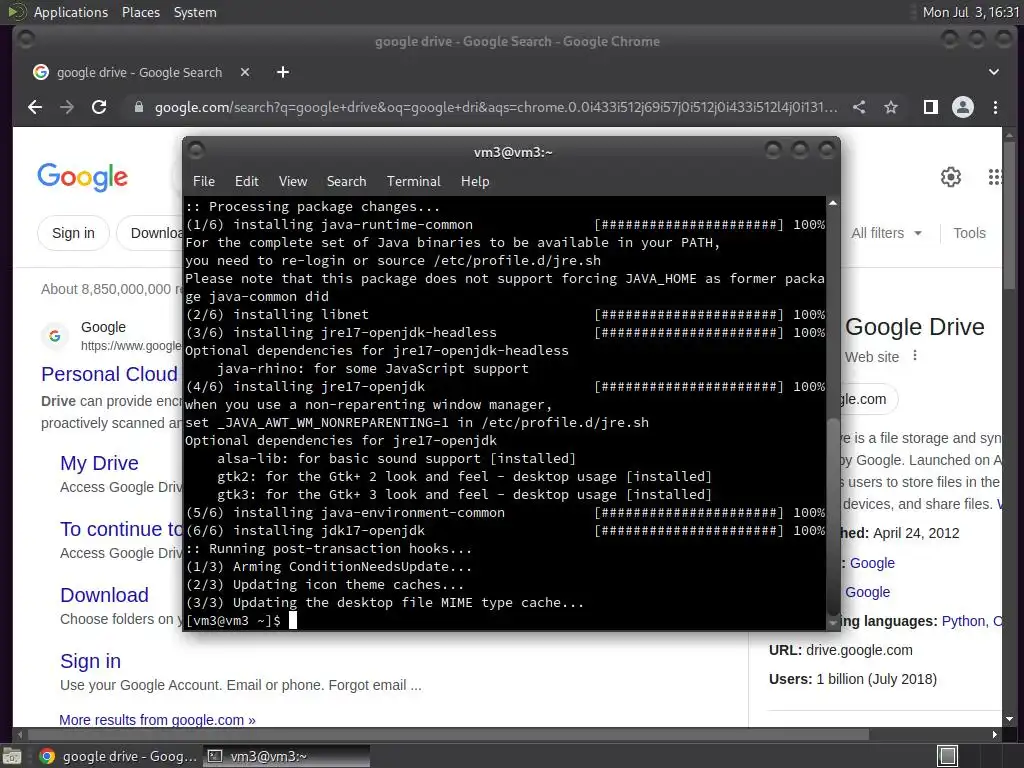Open terminal File menu

pyautogui.click(x=204, y=182)
